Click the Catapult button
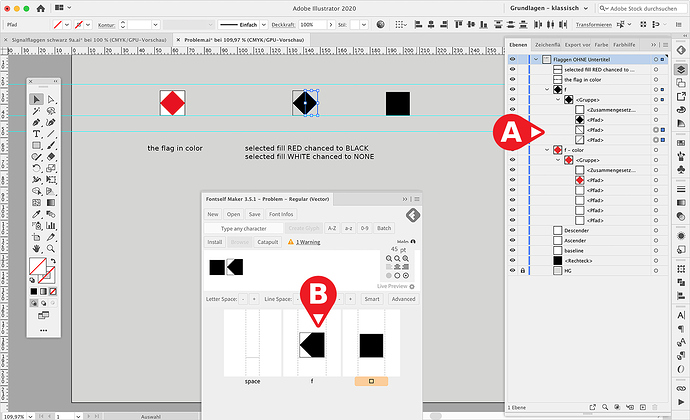 coord(268,242)
